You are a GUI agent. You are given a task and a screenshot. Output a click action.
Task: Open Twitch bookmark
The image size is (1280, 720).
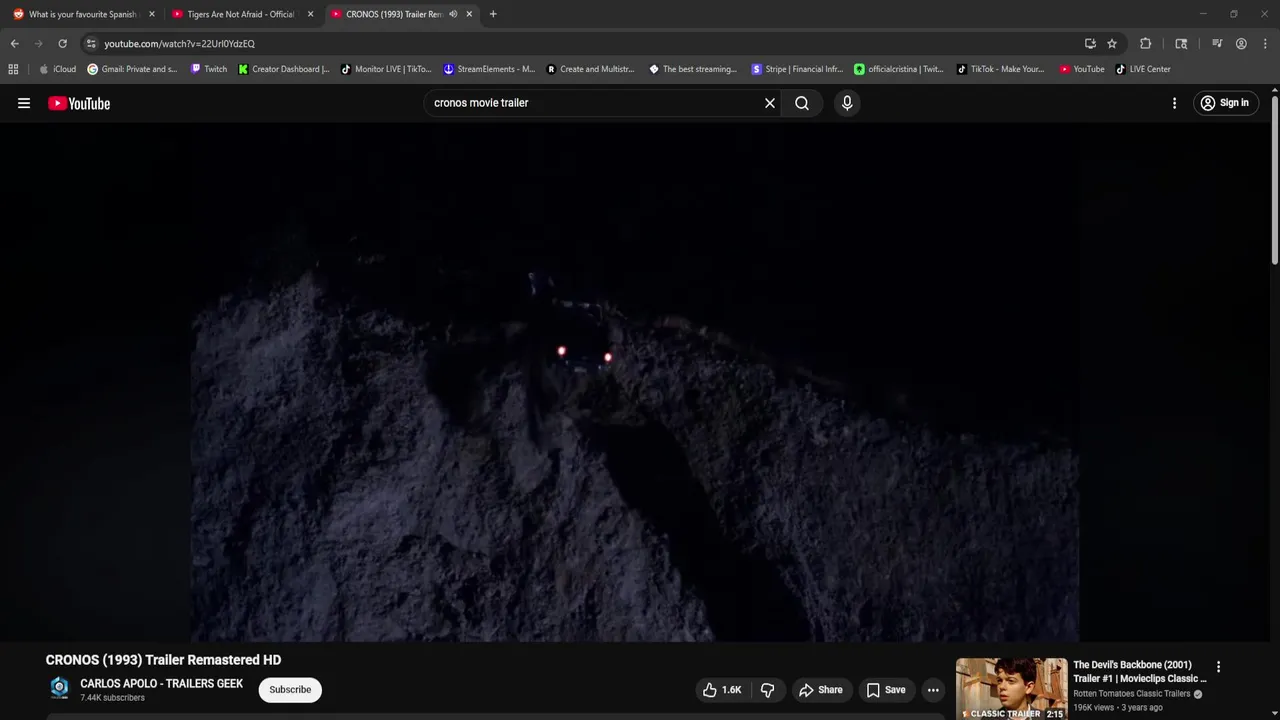coord(209,69)
